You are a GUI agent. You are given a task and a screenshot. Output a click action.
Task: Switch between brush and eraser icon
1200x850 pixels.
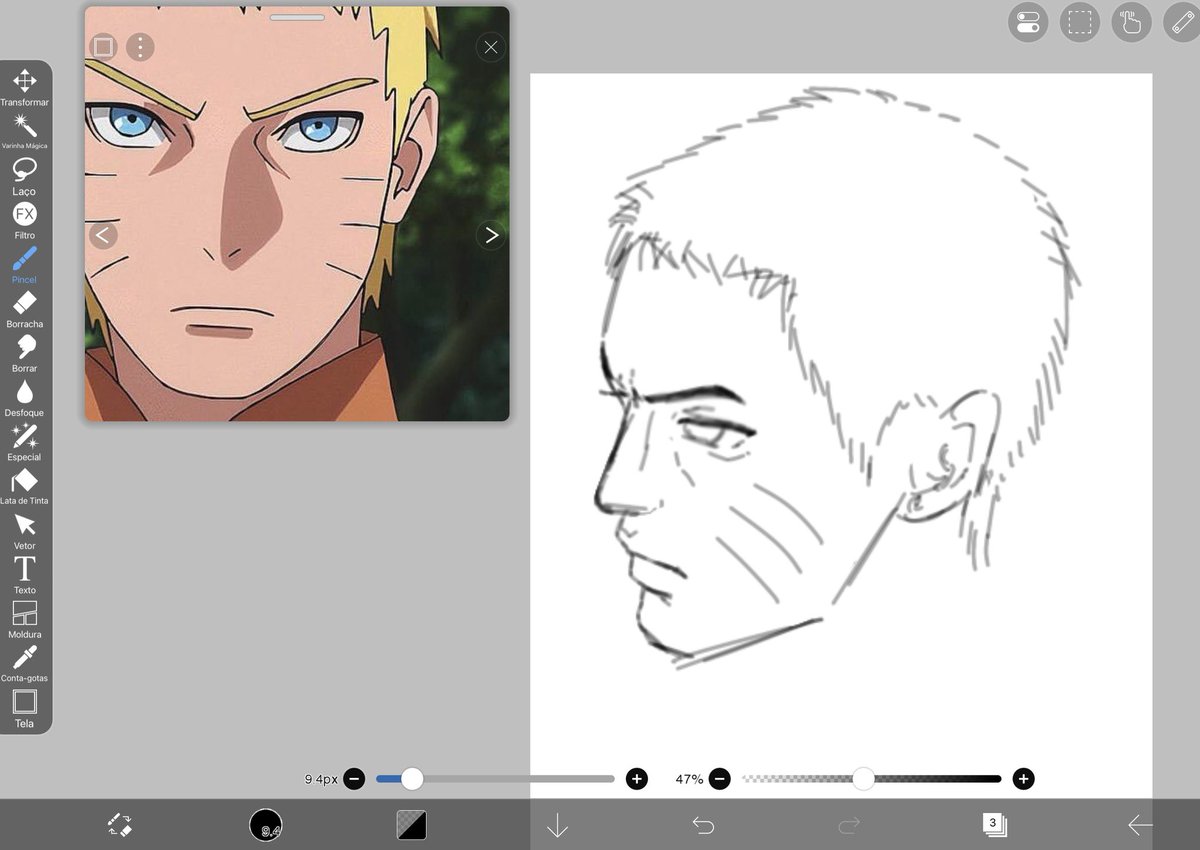click(119, 825)
